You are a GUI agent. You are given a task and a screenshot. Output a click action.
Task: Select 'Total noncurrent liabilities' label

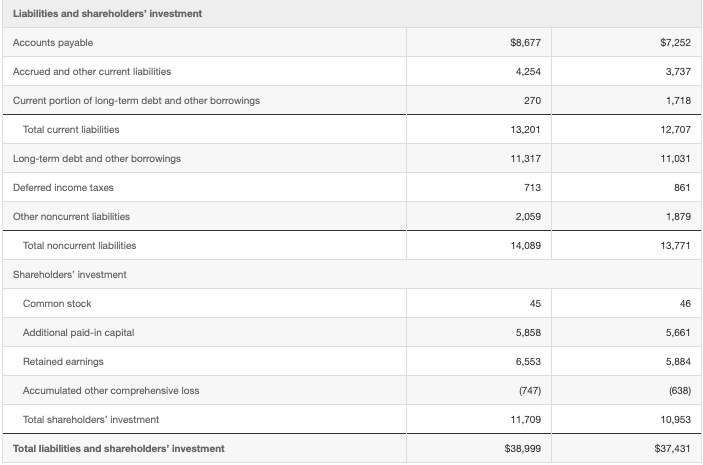coord(79,246)
